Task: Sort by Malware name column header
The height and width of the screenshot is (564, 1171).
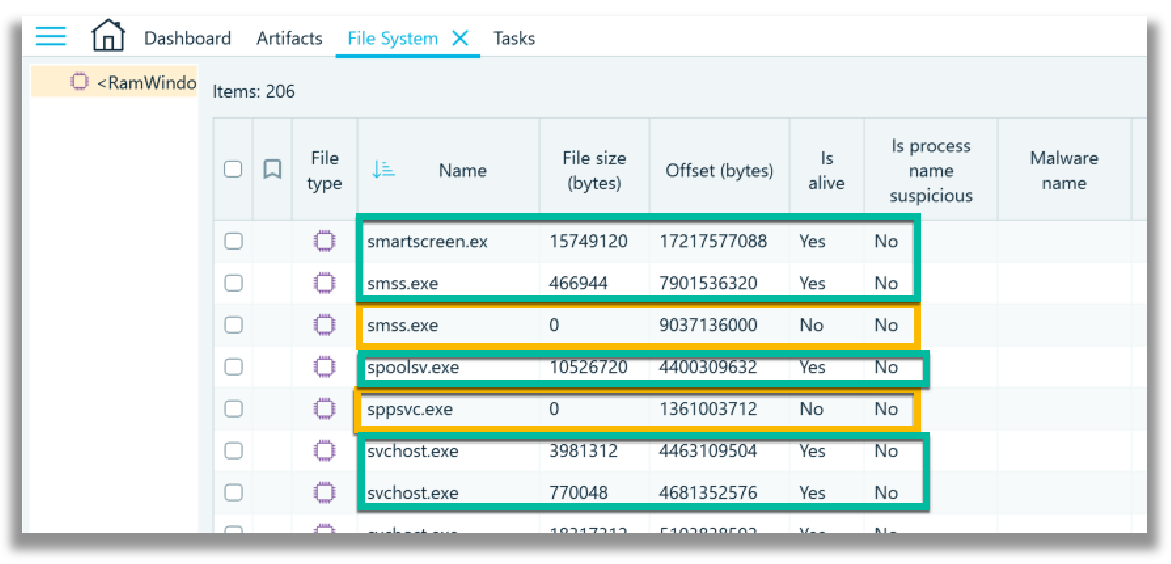Action: click(x=1063, y=170)
